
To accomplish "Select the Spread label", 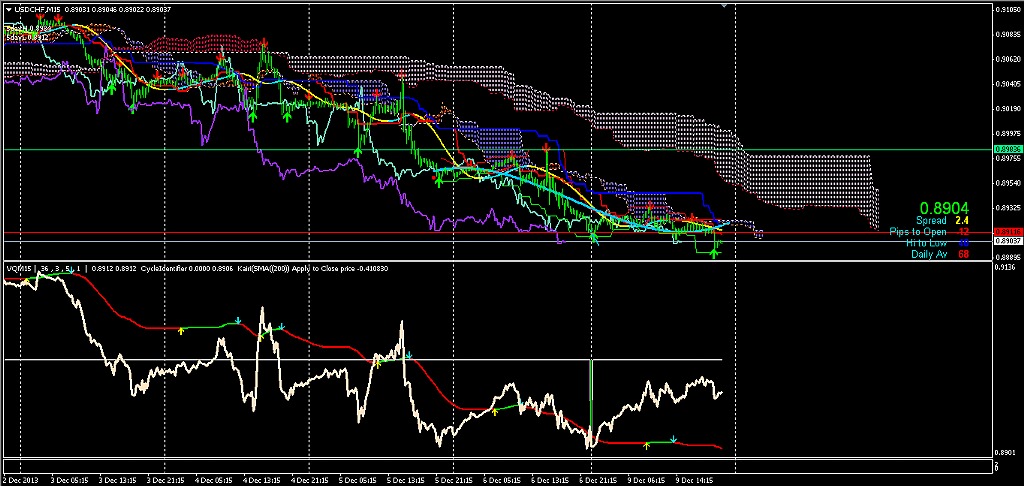I will (931, 221).
